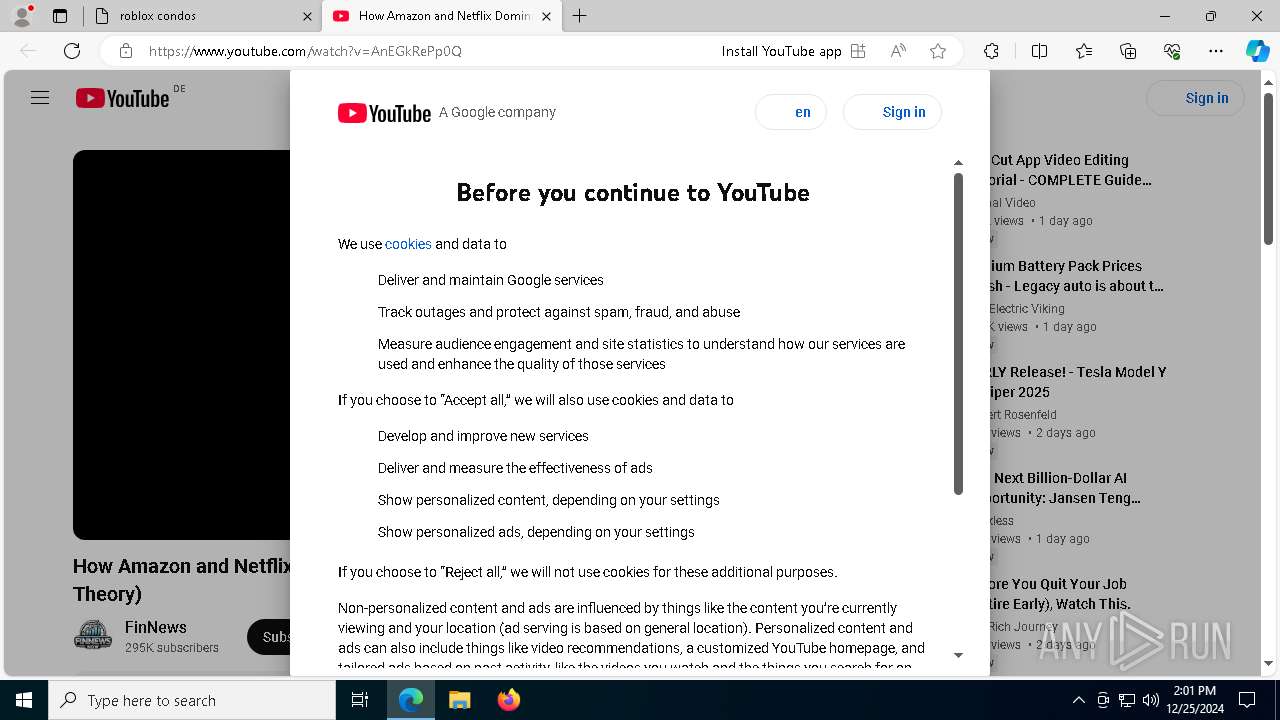
Task: Close the How Amazon and Netflix tab
Action: (x=546, y=16)
